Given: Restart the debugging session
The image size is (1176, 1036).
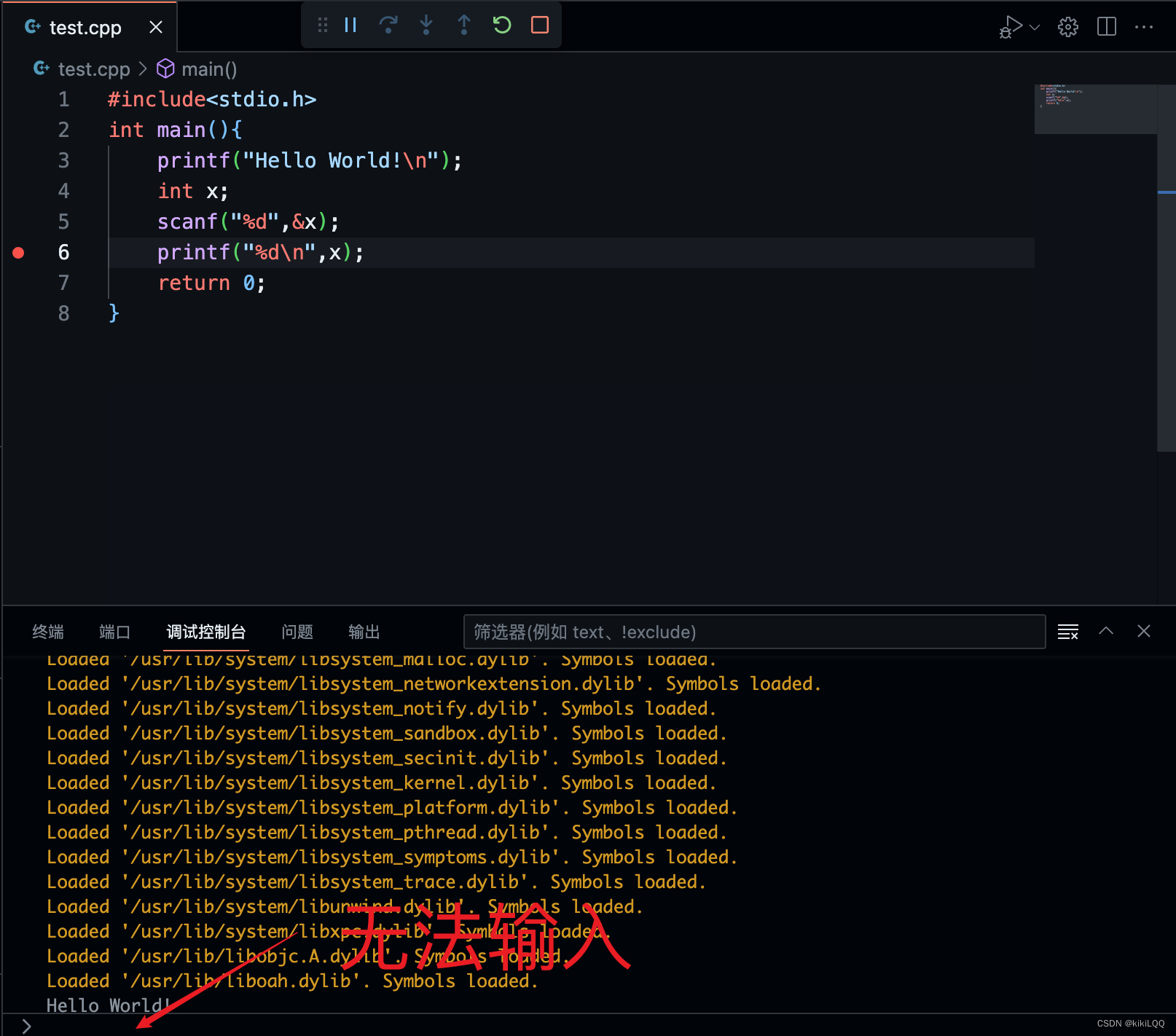Looking at the screenshot, I should point(502,25).
